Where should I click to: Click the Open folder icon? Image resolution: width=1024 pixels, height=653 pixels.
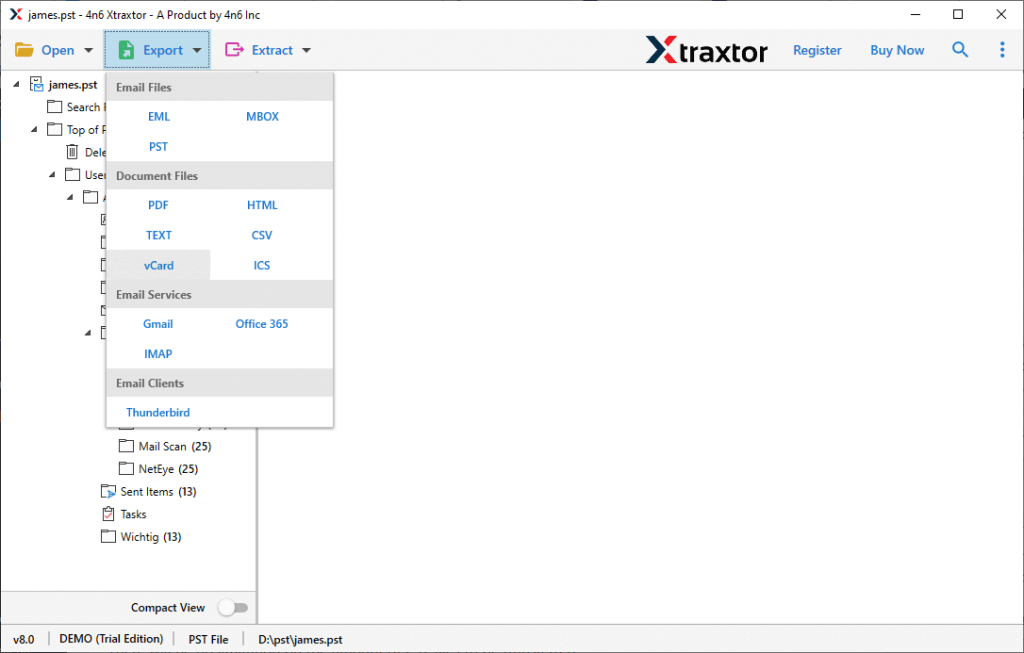(x=24, y=50)
